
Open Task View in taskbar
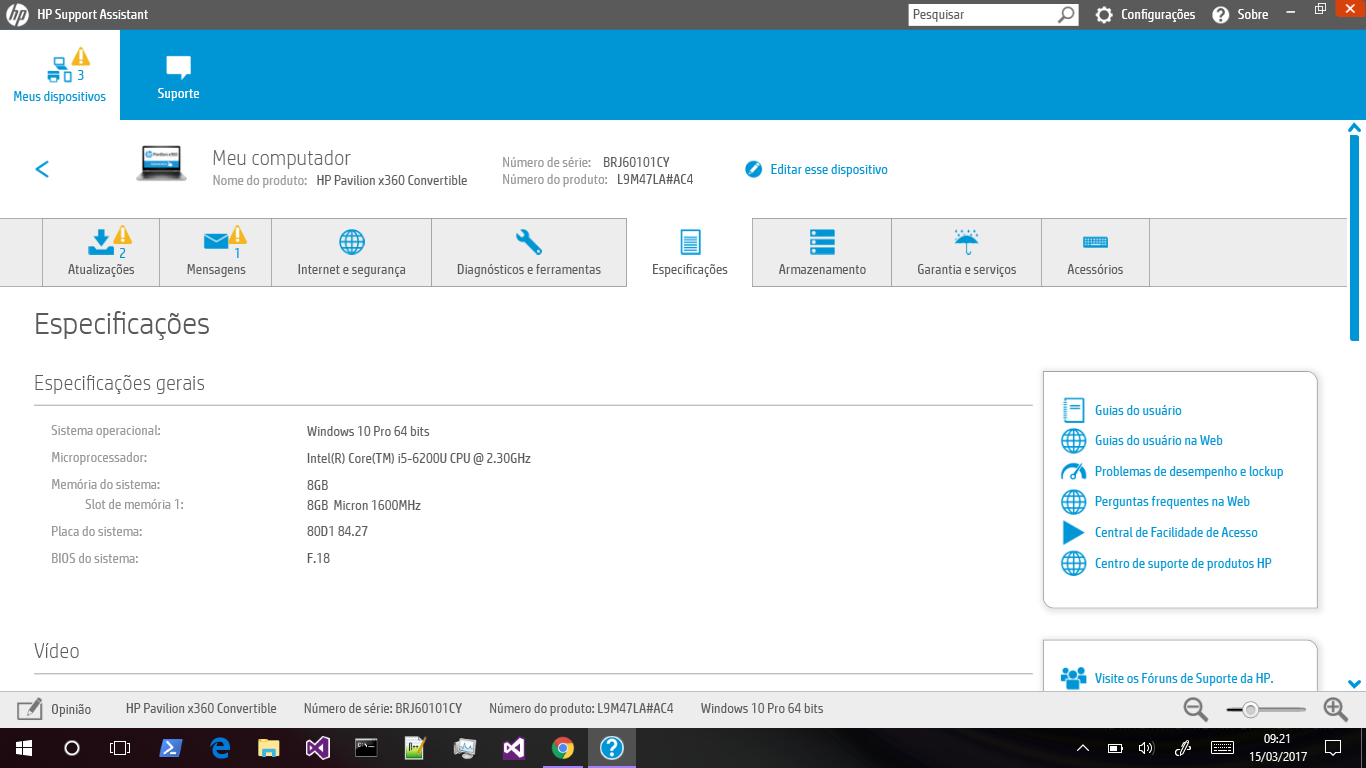click(120, 748)
